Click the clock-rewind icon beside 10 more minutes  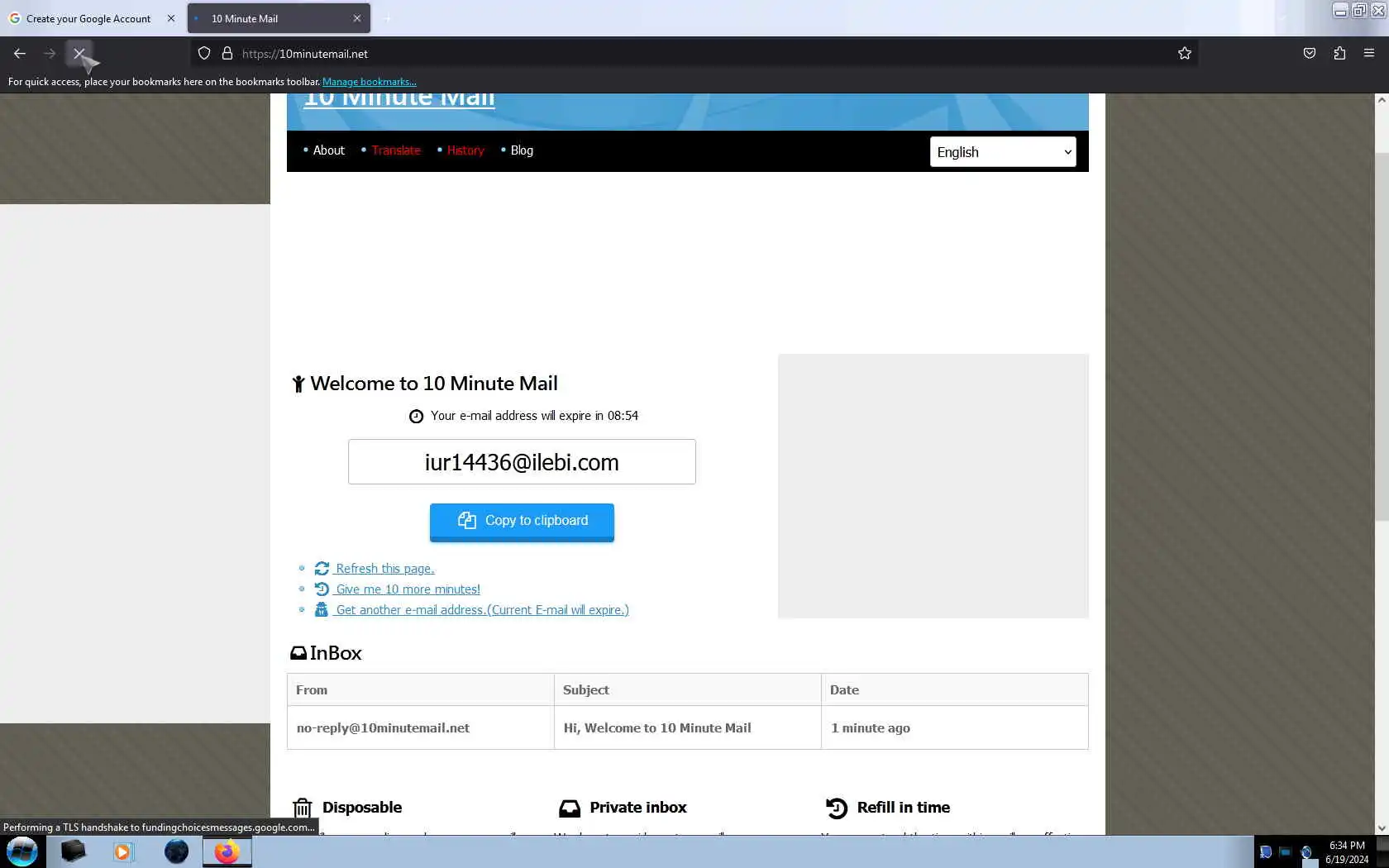coord(322,589)
